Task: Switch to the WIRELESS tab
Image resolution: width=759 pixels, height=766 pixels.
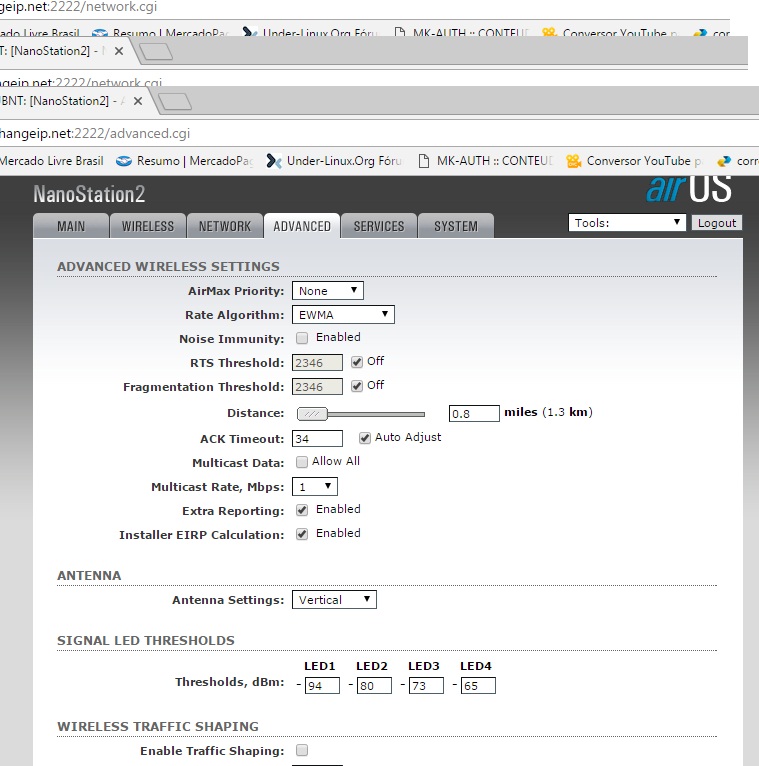Action: tap(148, 226)
